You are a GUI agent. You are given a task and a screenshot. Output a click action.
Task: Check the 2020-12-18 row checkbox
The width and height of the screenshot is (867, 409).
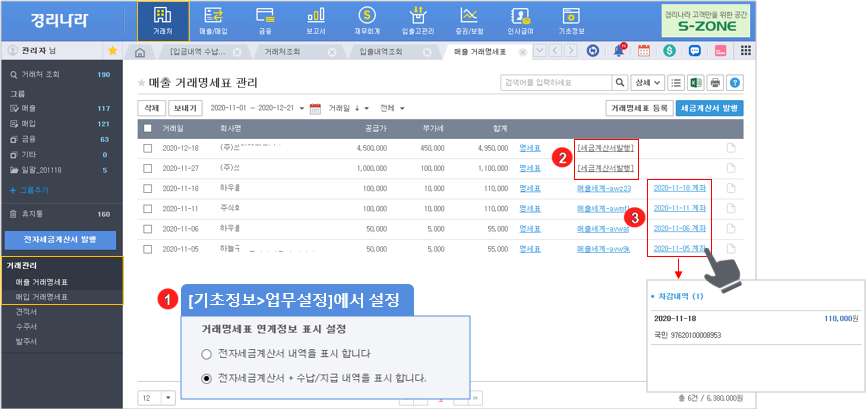[x=148, y=148]
